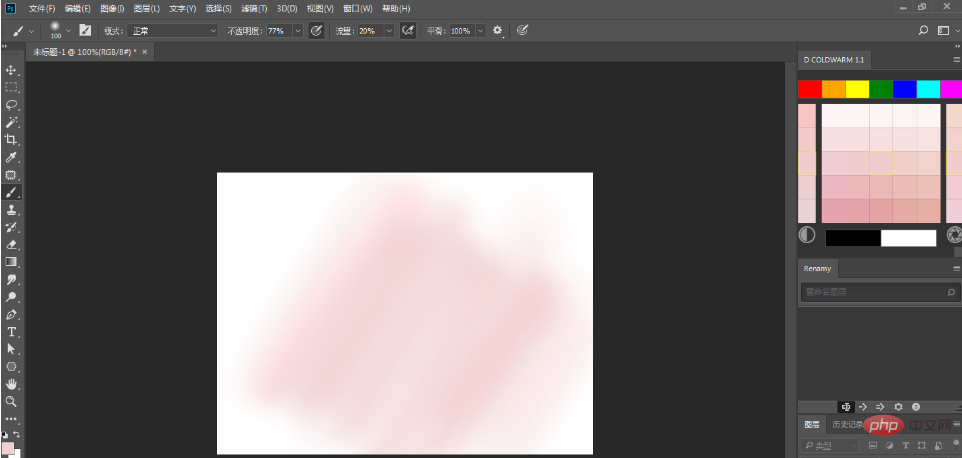Select the Smudge tool
Screen dimensions: 962x458
pyautogui.click(x=11, y=280)
